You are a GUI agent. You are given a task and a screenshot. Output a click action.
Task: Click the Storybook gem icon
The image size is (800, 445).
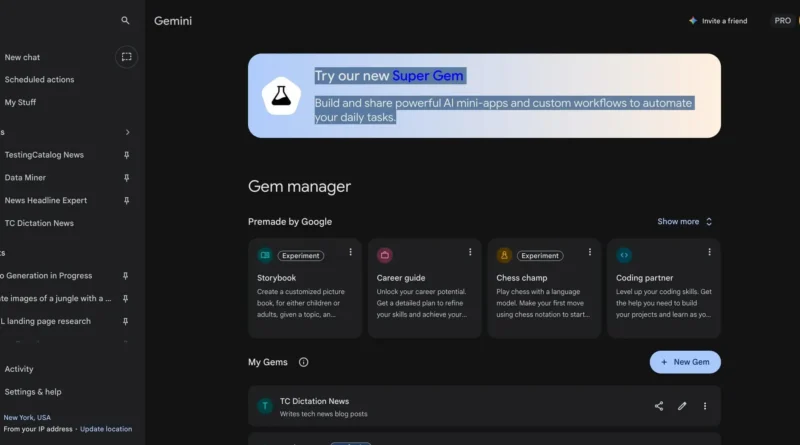[x=265, y=255]
